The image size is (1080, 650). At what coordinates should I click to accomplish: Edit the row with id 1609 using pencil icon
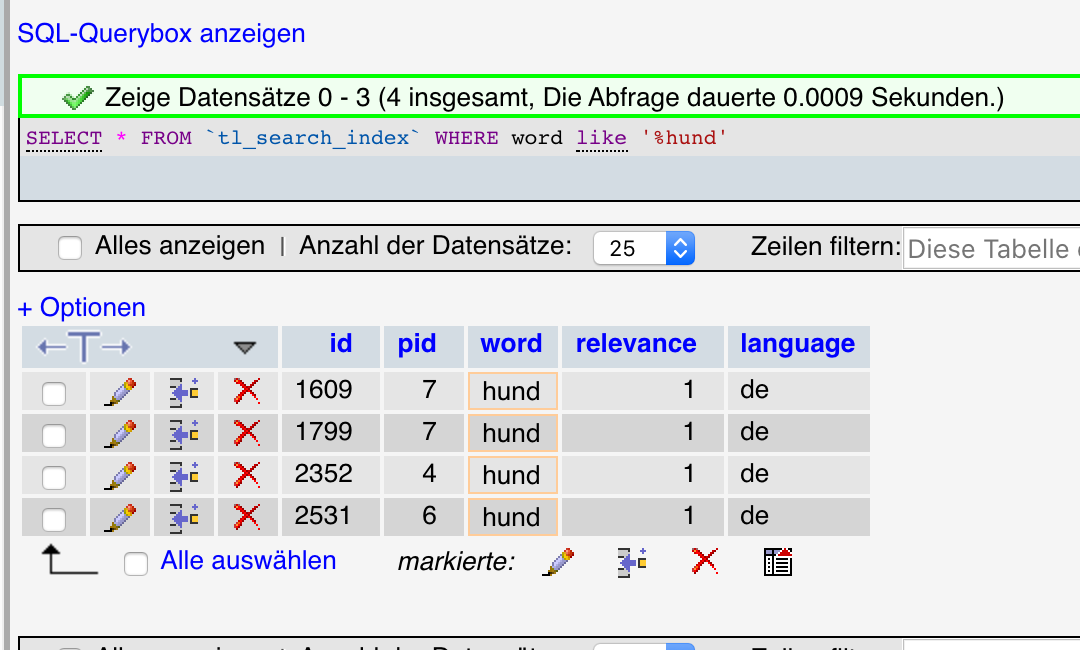coord(119,390)
